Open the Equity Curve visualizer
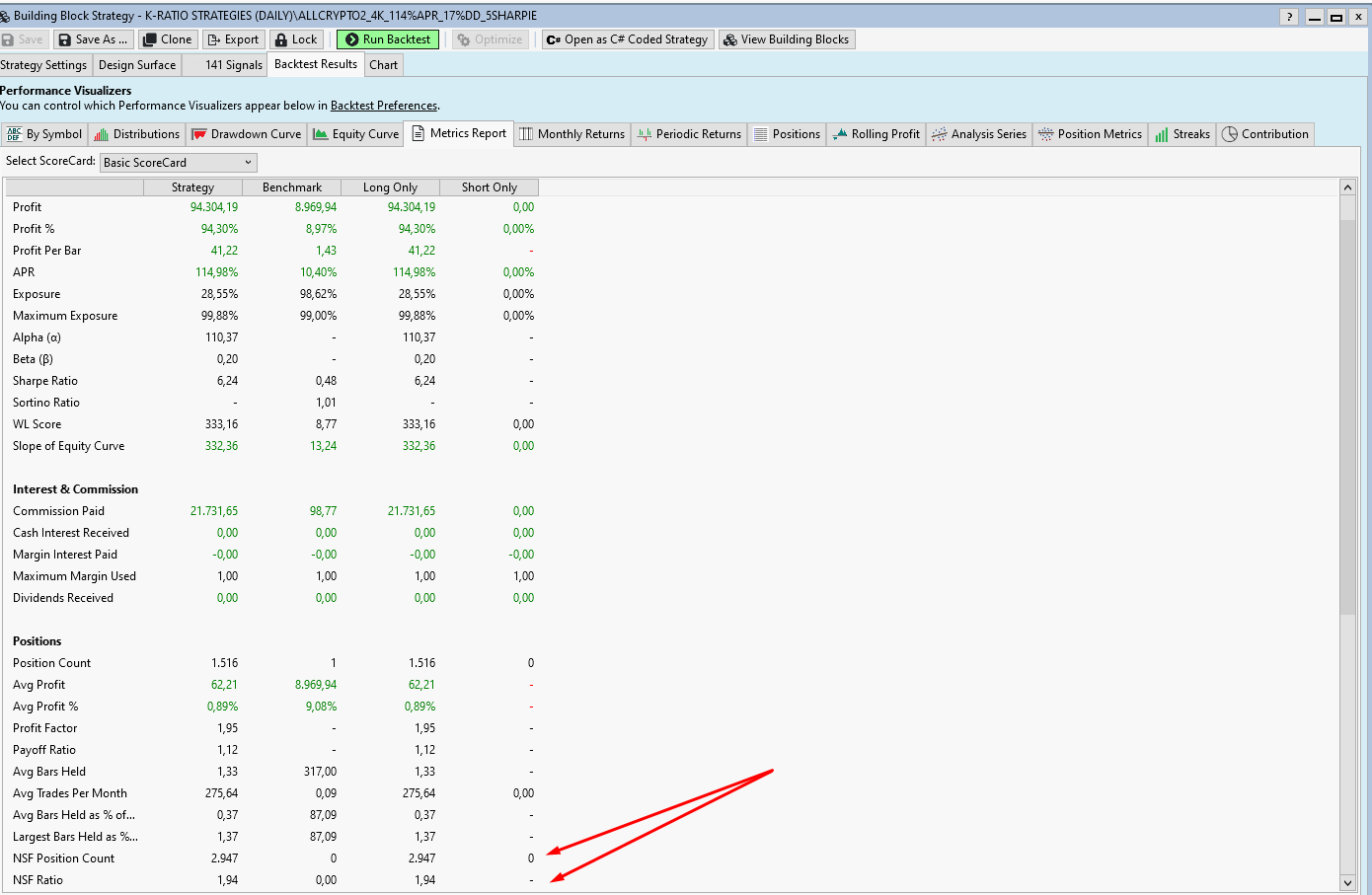The width and height of the screenshot is (1372, 895). tap(355, 133)
